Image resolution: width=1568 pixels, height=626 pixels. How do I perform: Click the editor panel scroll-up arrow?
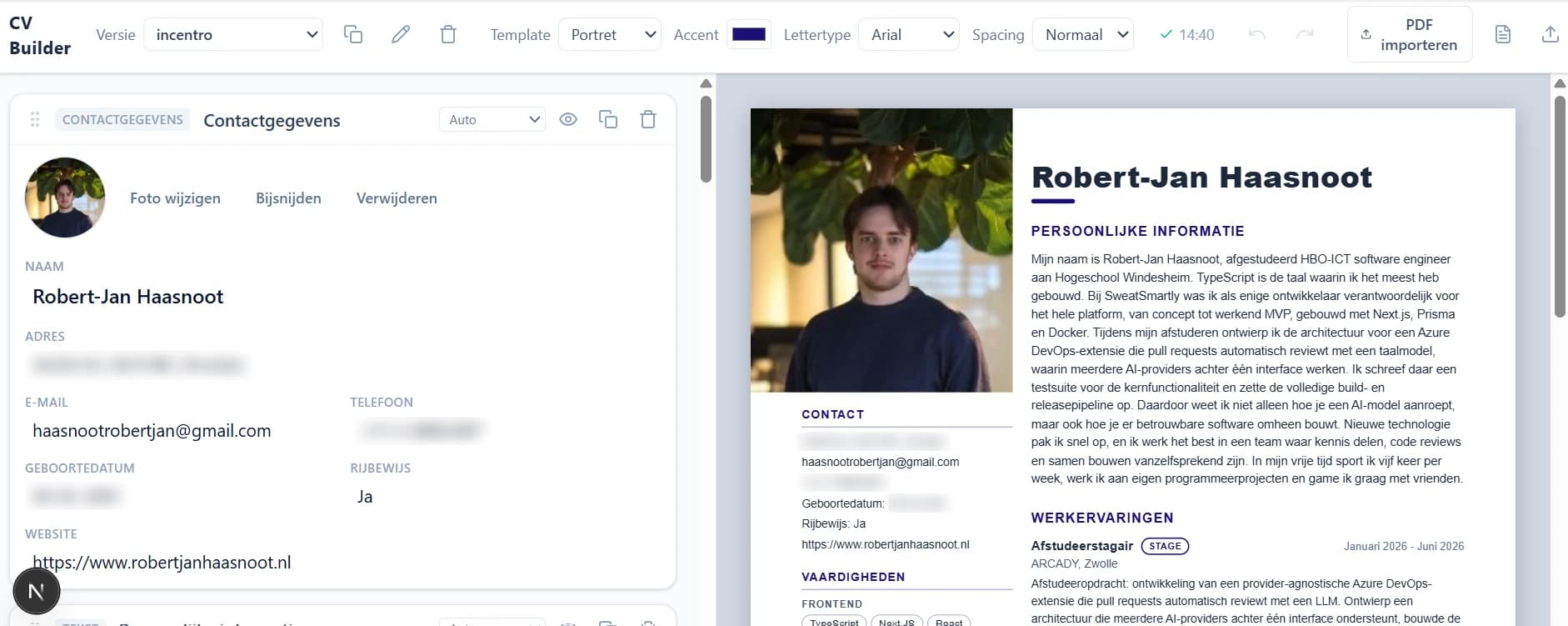click(706, 83)
